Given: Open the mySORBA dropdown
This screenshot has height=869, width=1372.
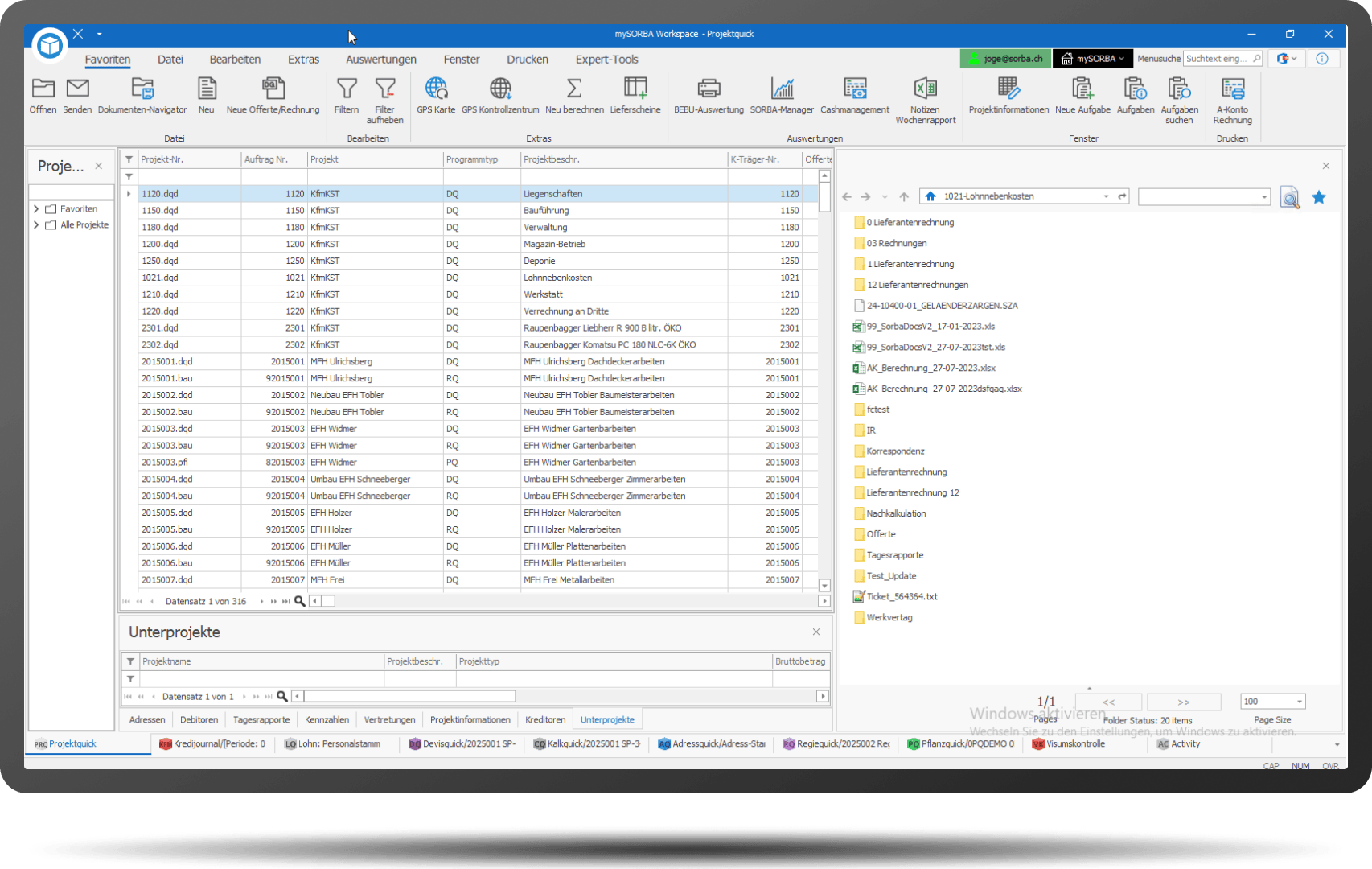Looking at the screenshot, I should point(1093,59).
